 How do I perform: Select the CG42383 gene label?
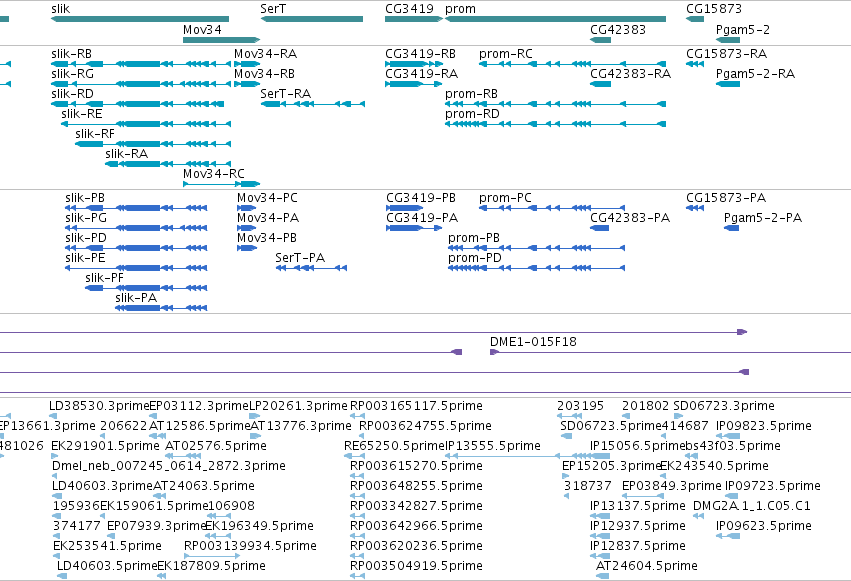[618, 29]
